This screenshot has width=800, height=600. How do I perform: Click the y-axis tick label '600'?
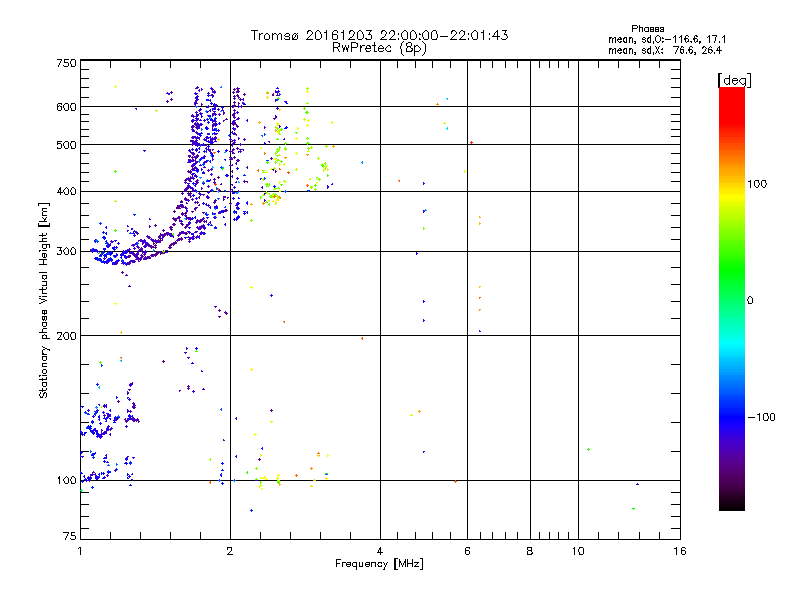click(66, 107)
